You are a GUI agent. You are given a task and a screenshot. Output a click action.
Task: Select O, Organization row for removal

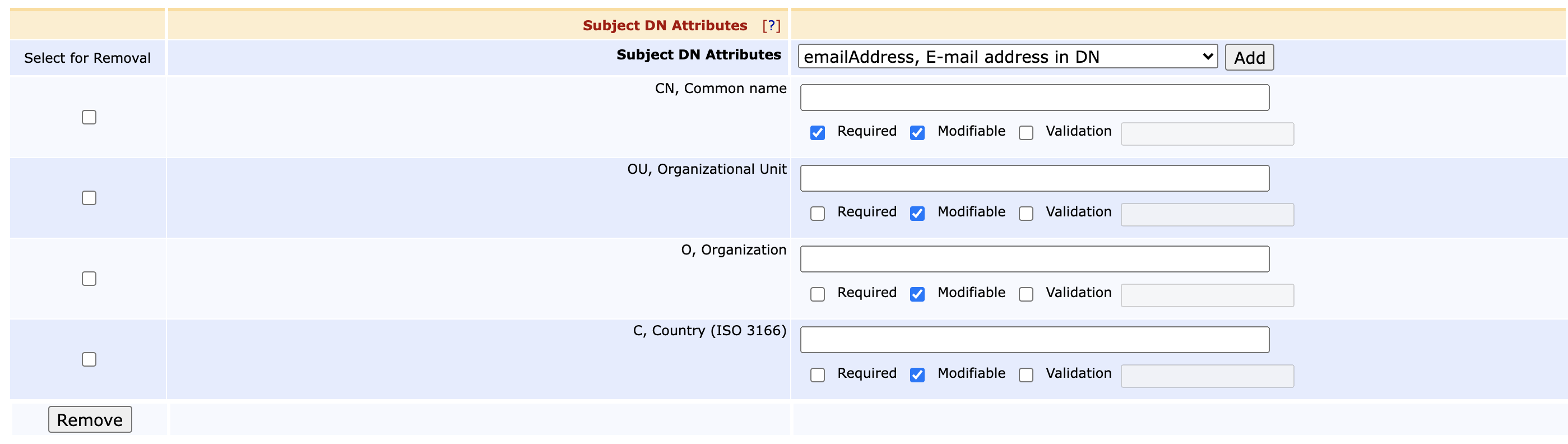click(89, 278)
